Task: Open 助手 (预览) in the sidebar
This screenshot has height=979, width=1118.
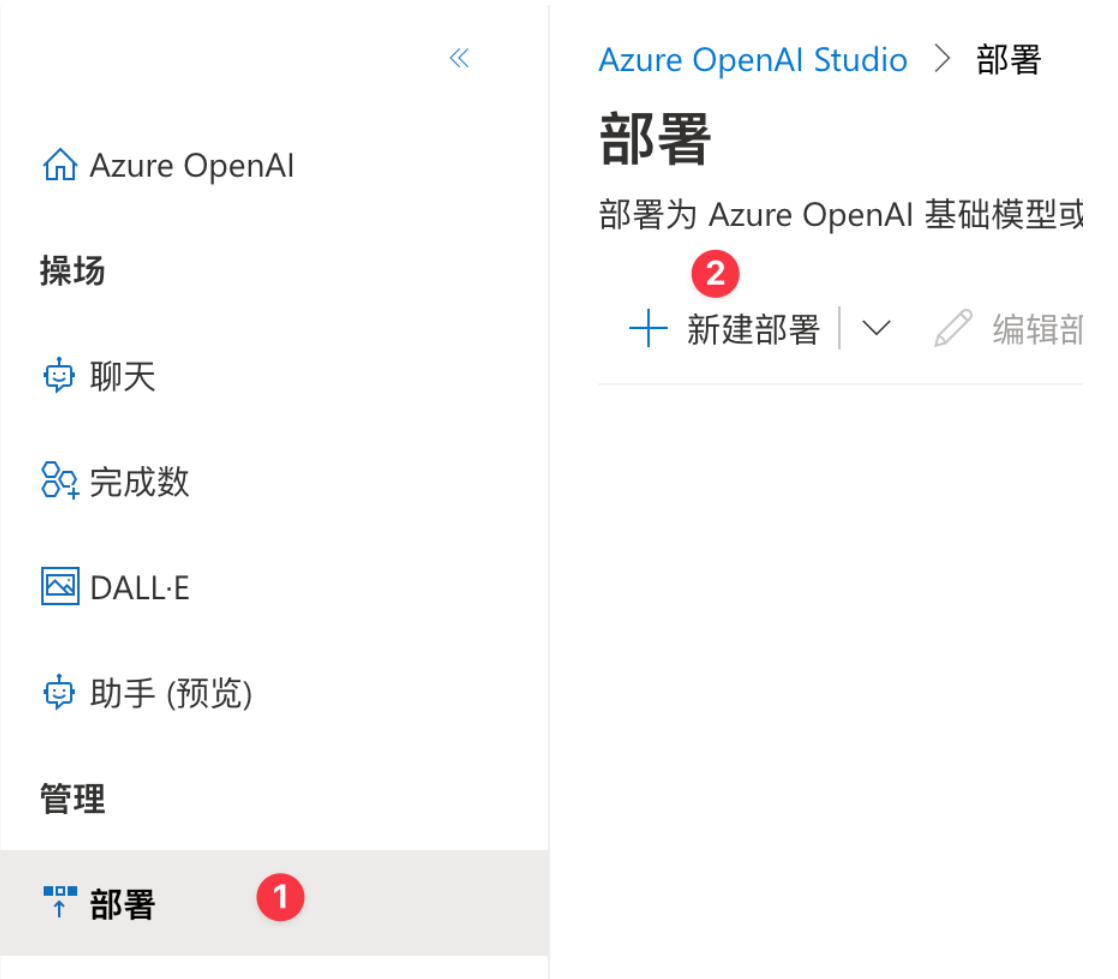Action: (170, 693)
